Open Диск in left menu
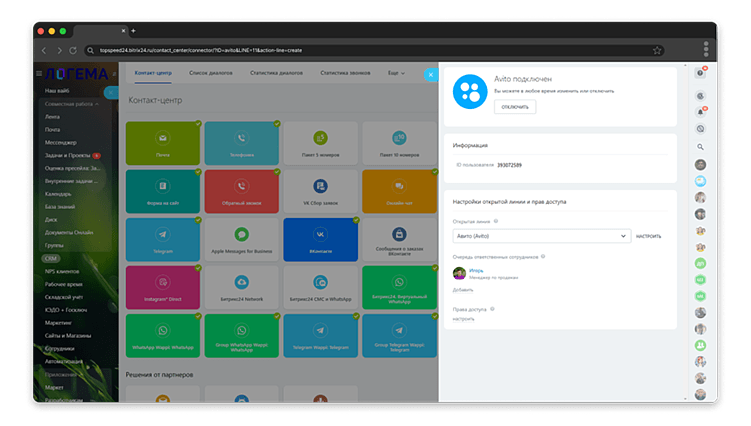The width and height of the screenshot is (751, 426). tap(51, 219)
